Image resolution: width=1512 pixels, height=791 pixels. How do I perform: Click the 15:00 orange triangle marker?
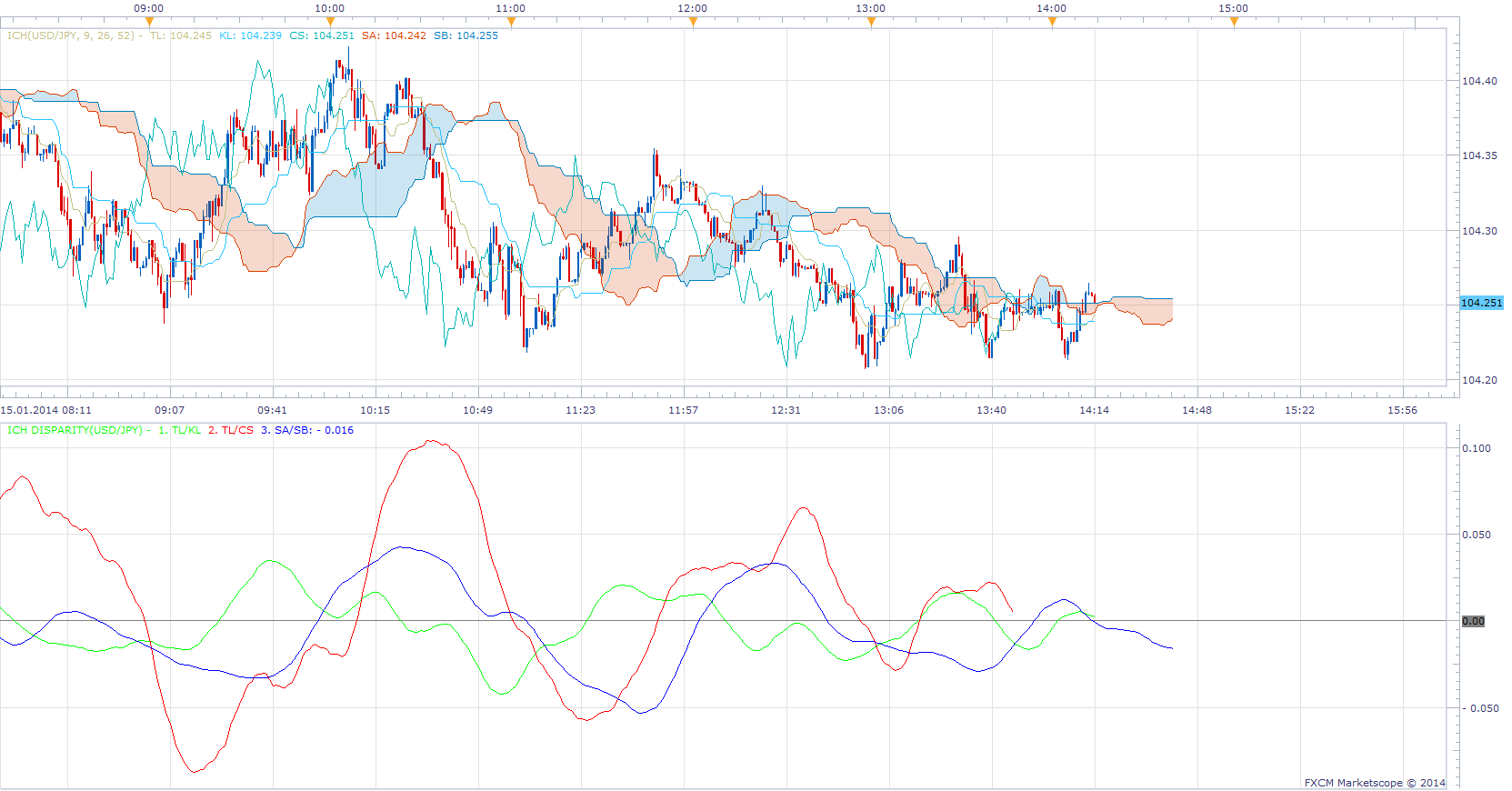[x=1234, y=22]
